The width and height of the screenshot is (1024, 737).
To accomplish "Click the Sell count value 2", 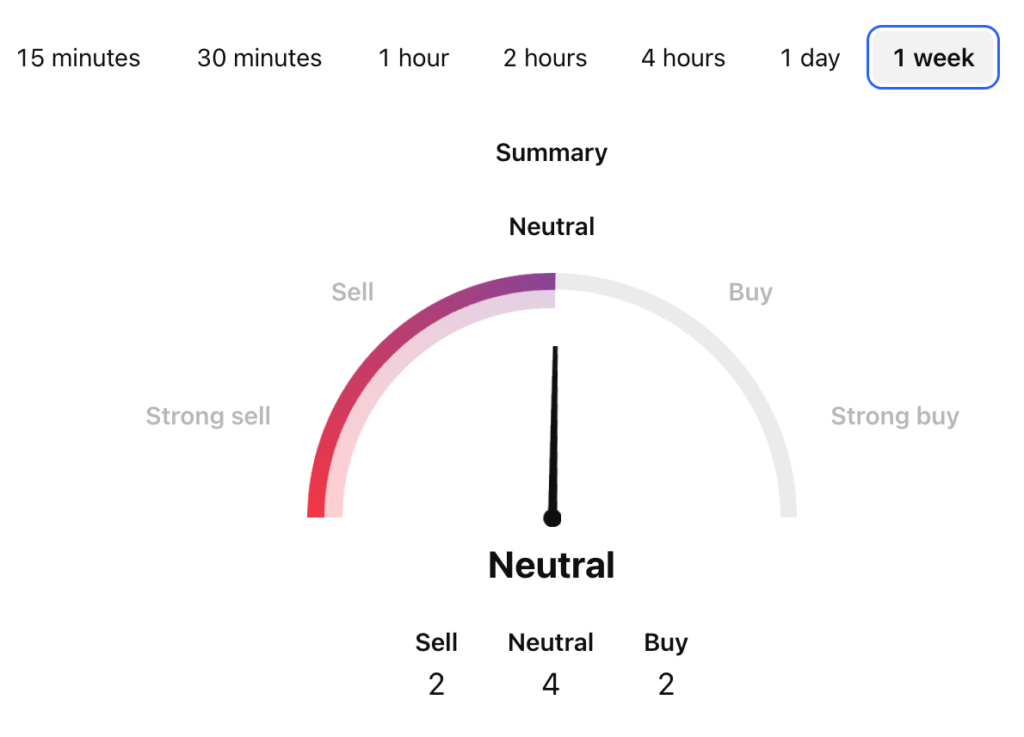I will coord(436,684).
